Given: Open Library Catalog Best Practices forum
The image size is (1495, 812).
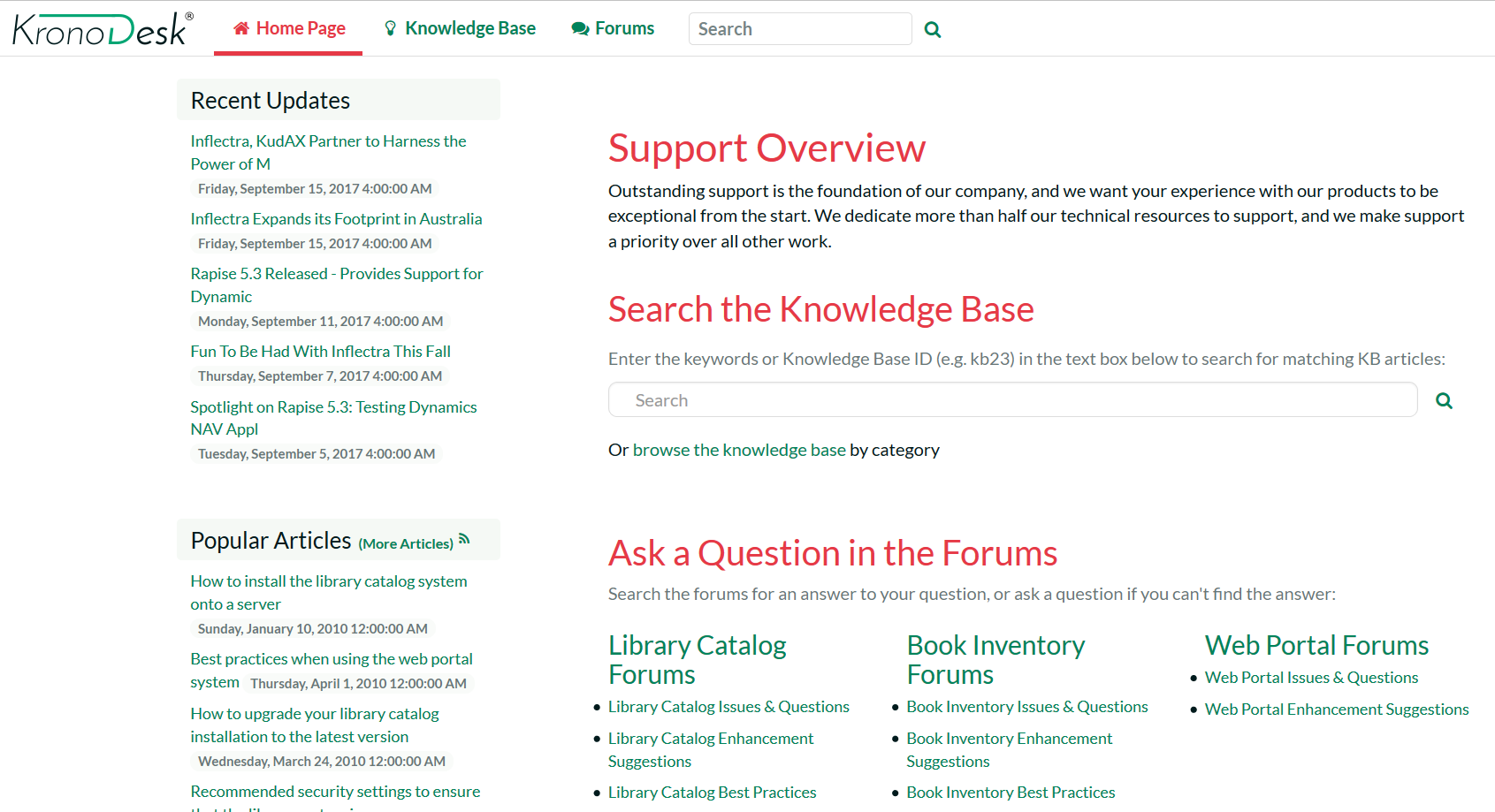Looking at the screenshot, I should [712, 793].
